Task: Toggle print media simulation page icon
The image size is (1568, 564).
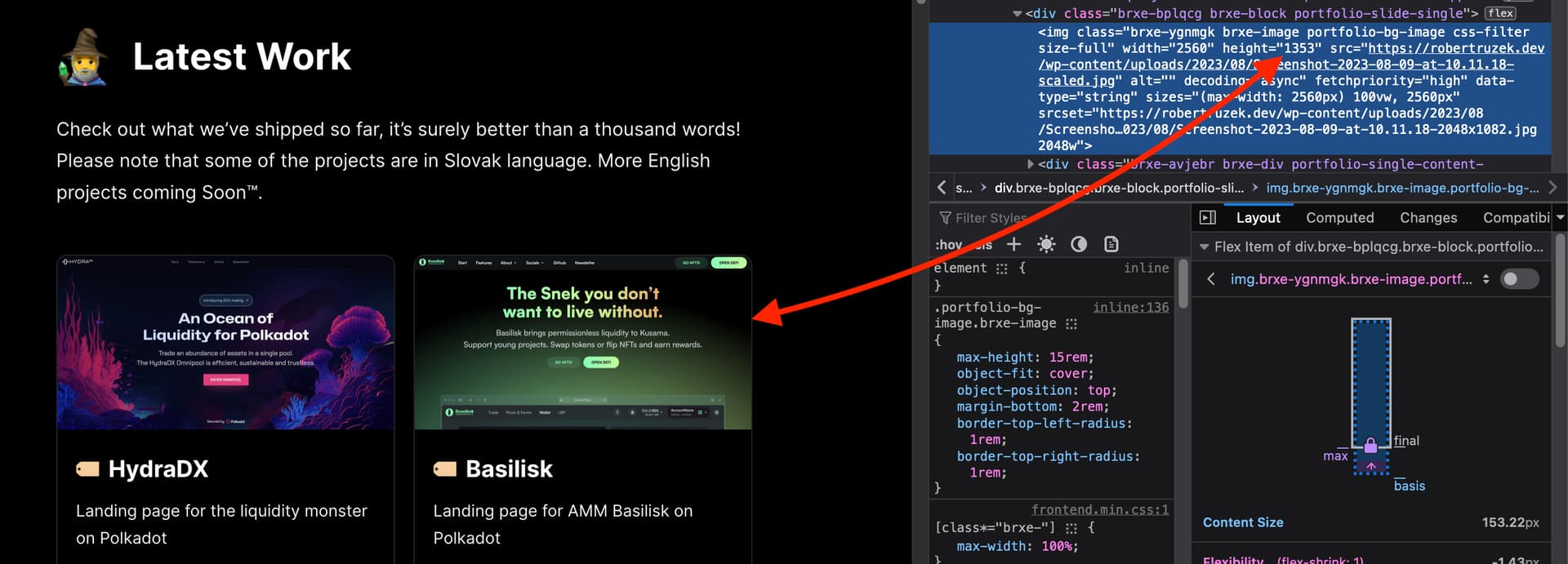Action: click(1111, 244)
